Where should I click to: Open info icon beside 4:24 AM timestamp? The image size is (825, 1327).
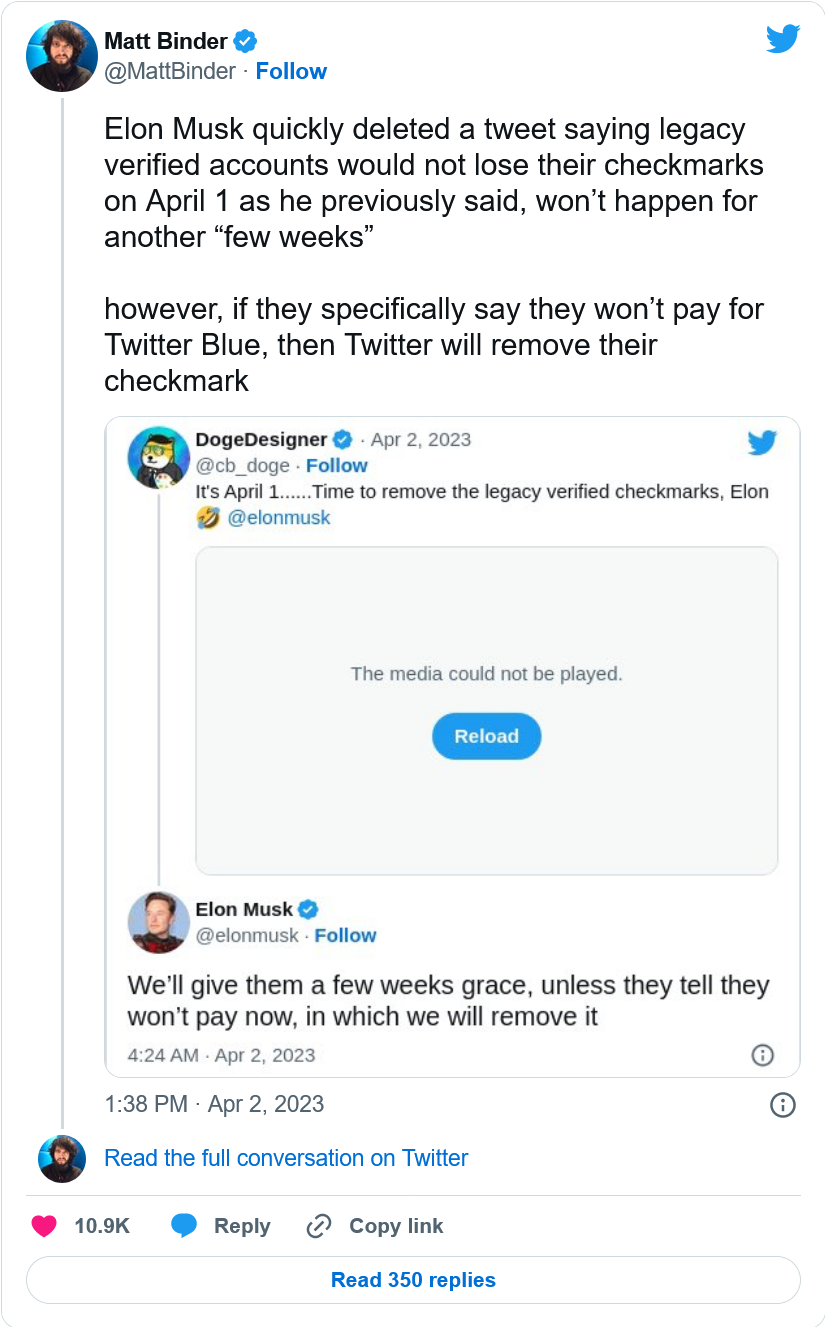pyautogui.click(x=762, y=1055)
